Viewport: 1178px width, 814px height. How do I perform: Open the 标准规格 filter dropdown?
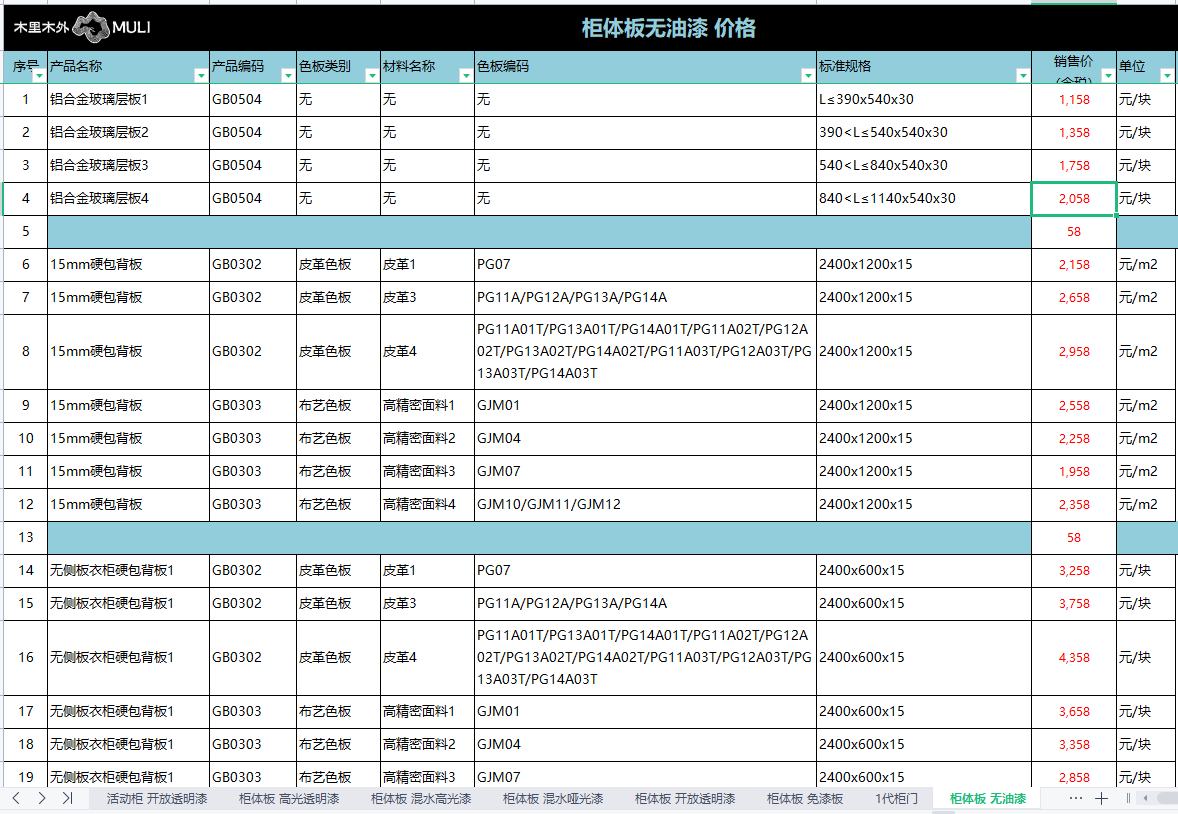1022,76
